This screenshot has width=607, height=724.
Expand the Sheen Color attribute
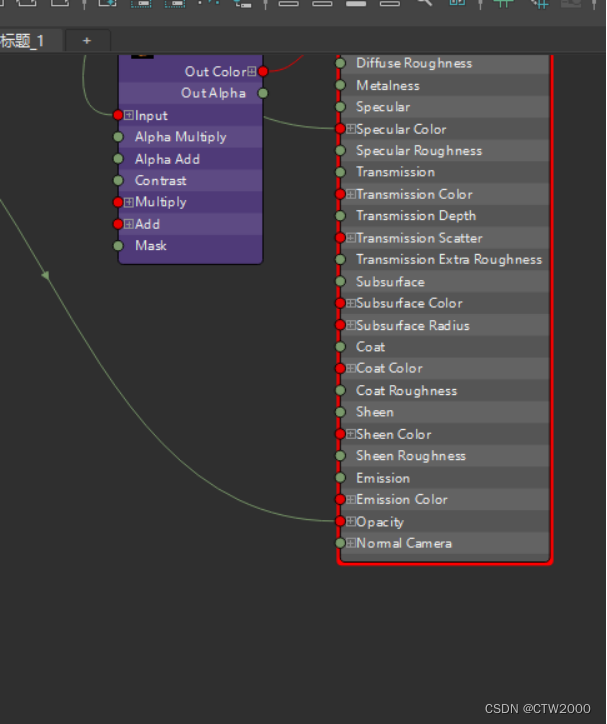point(351,434)
